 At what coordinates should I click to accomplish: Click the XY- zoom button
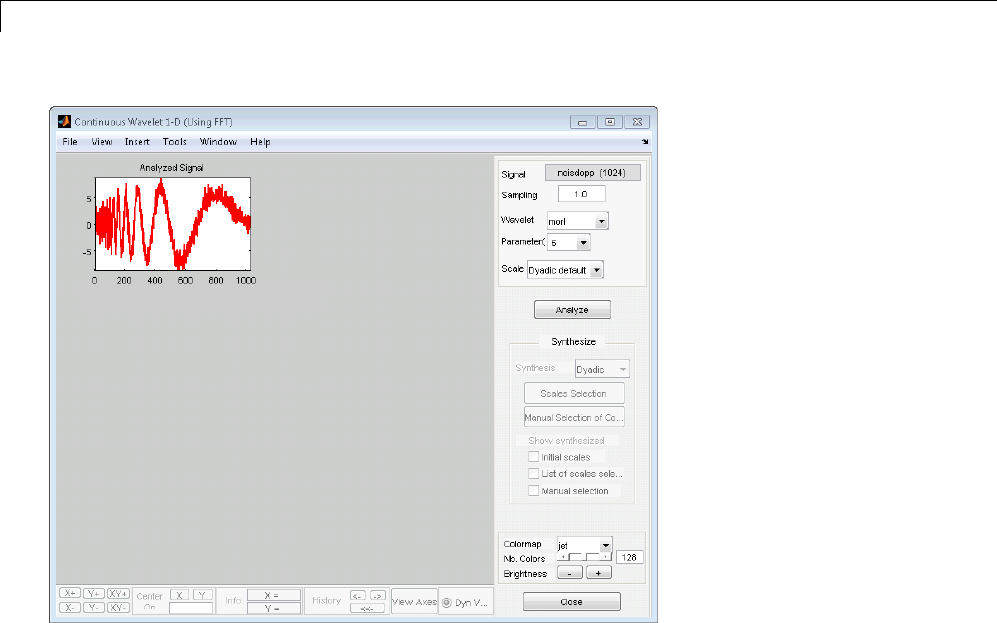point(118,607)
